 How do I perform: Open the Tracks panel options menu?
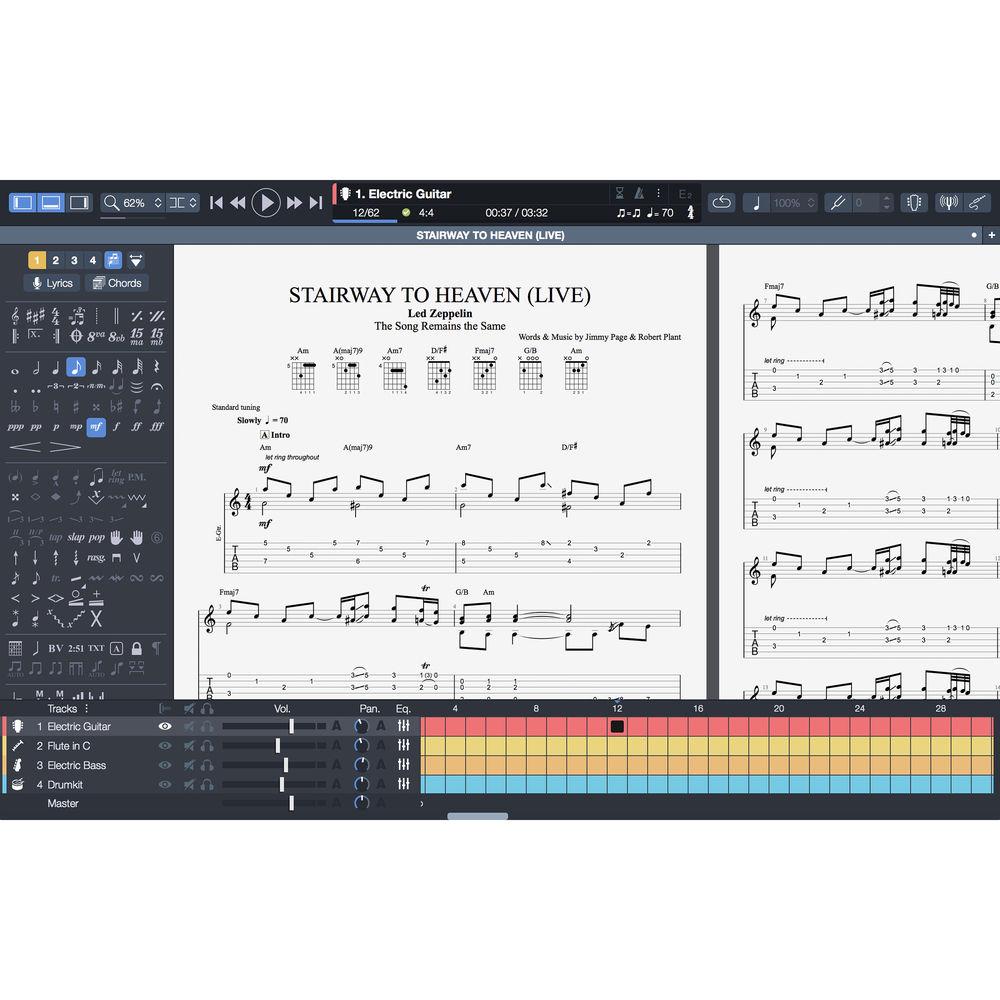click(86, 708)
